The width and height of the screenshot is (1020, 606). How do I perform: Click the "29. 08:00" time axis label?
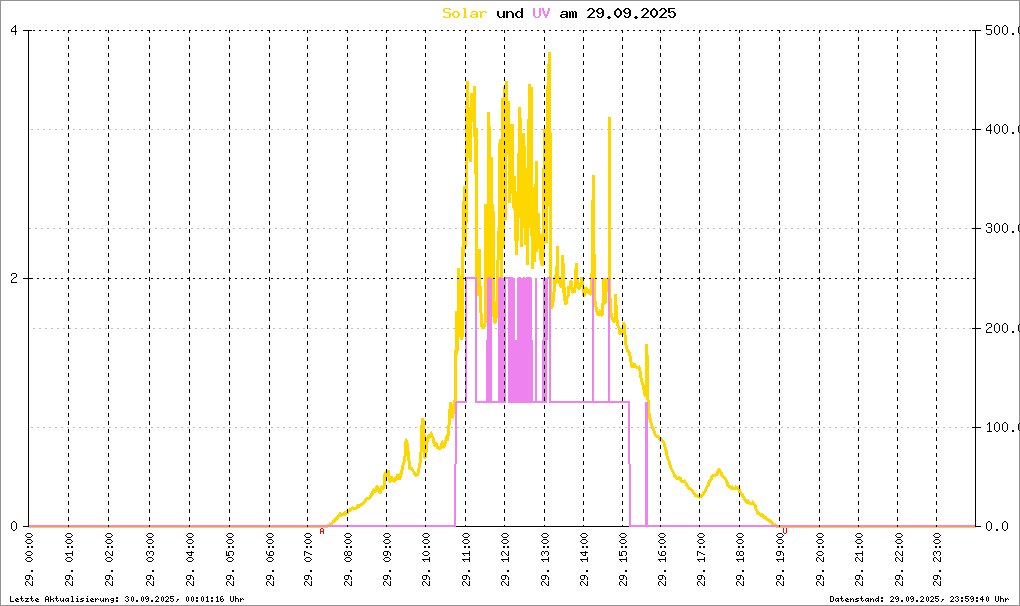point(348,560)
